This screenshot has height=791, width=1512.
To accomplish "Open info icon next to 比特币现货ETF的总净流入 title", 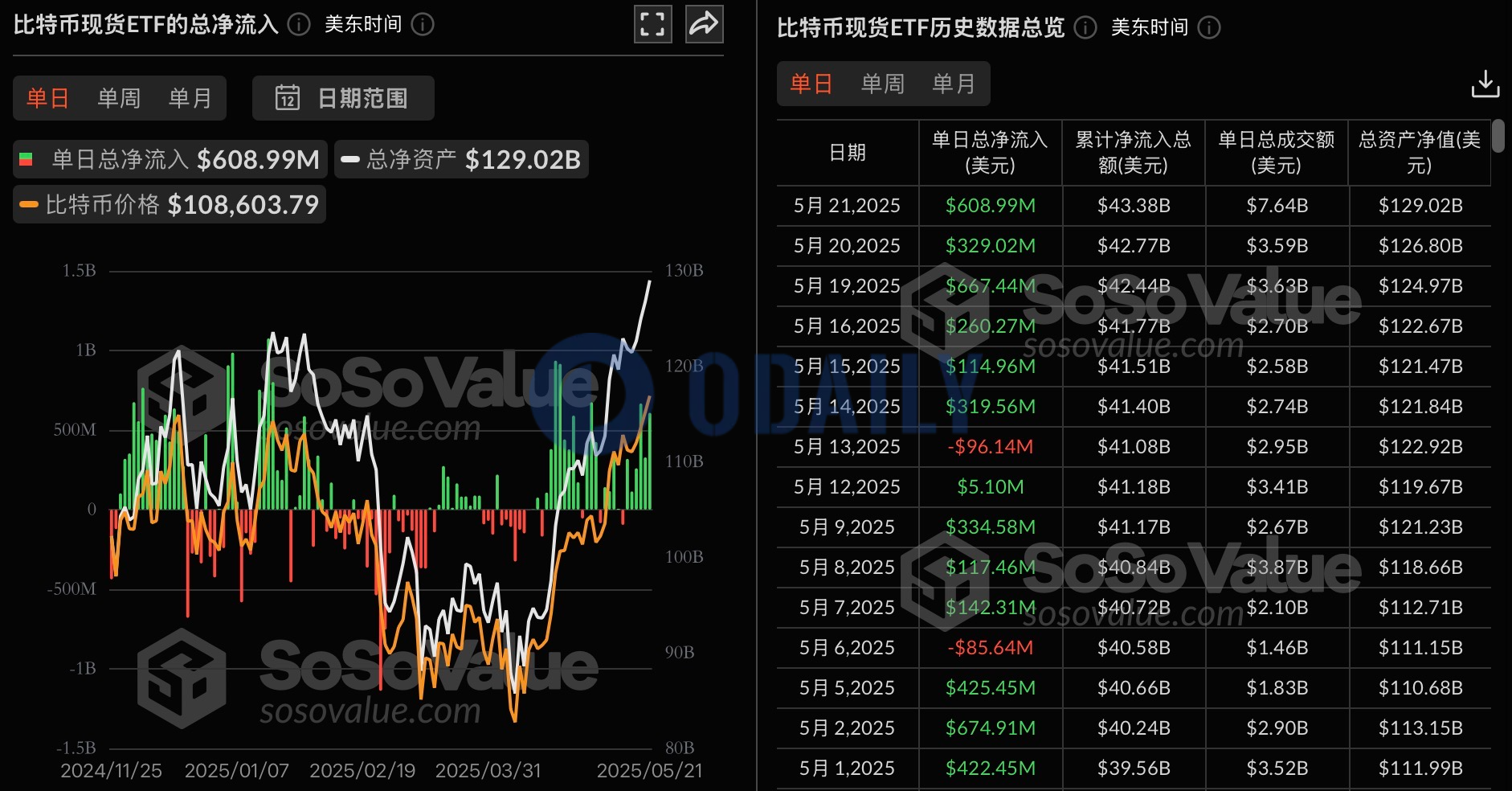I will click(x=299, y=24).
